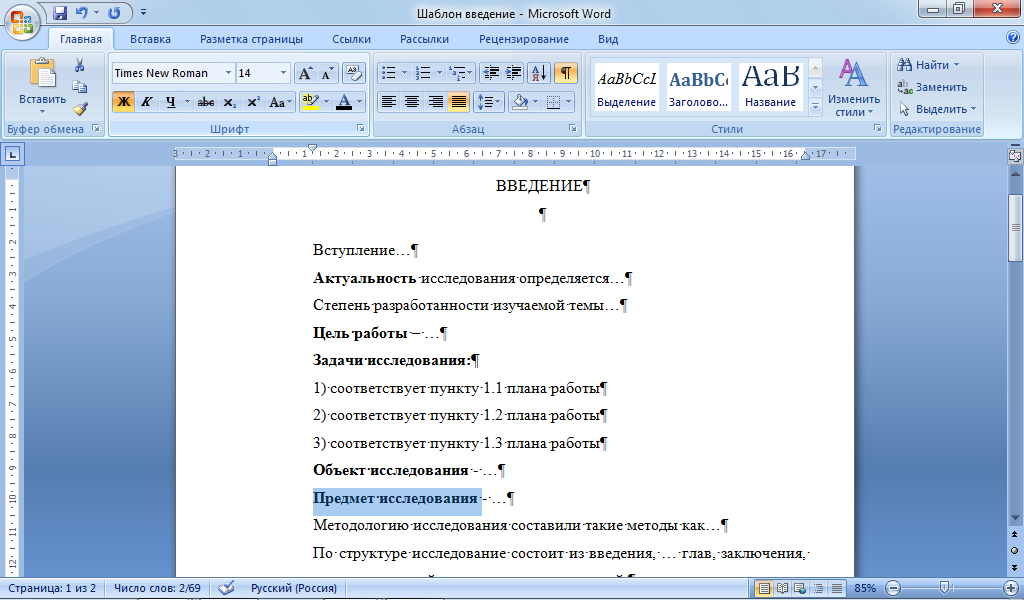The height and width of the screenshot is (600, 1024).
Task: Switch to Print Layout view in status bar
Action: [763, 588]
